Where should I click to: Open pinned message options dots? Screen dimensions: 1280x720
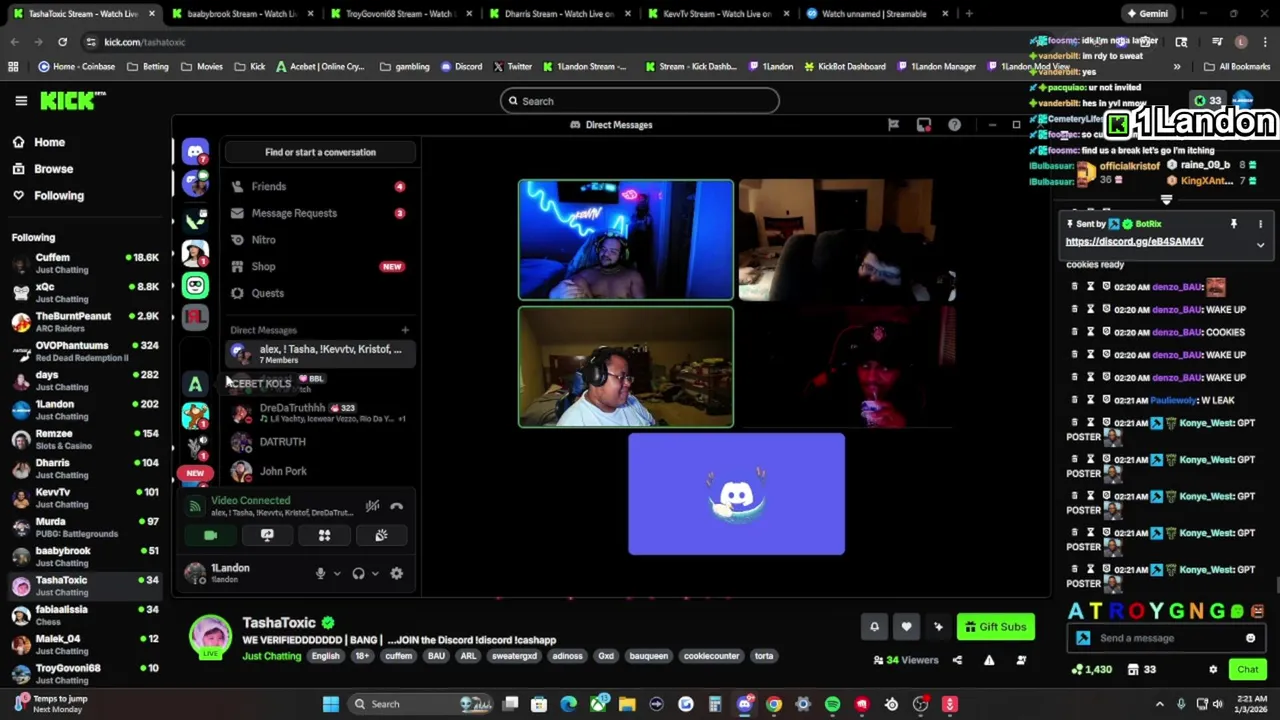point(1260,224)
